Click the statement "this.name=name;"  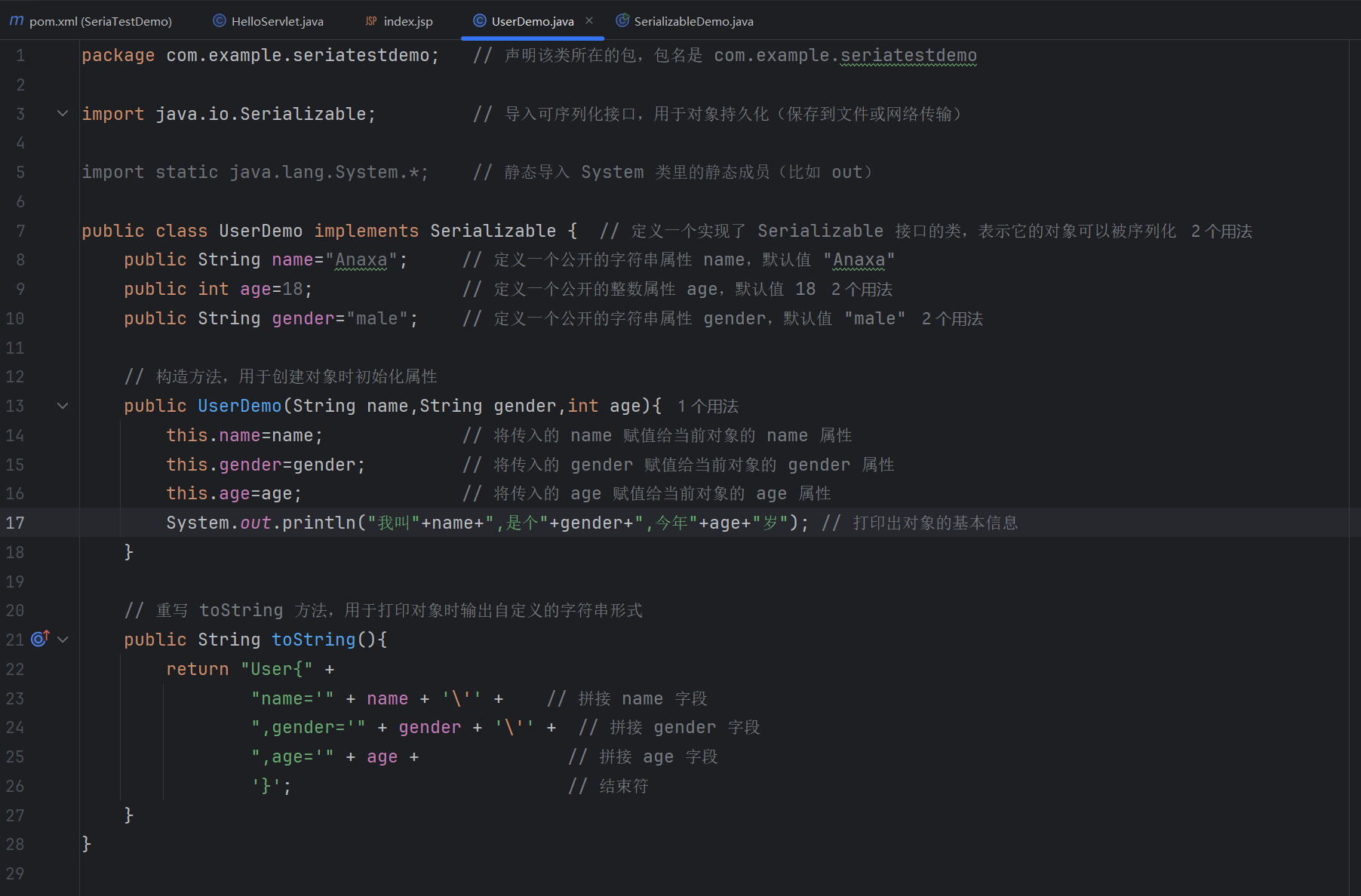click(x=244, y=435)
